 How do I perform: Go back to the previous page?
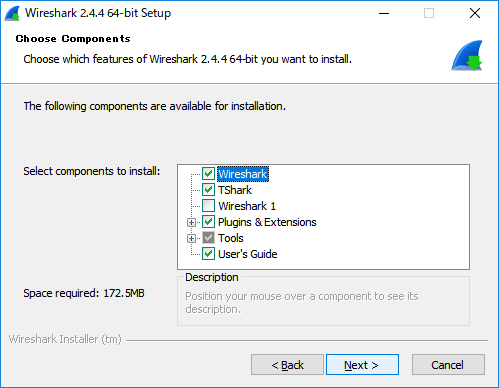click(x=287, y=365)
